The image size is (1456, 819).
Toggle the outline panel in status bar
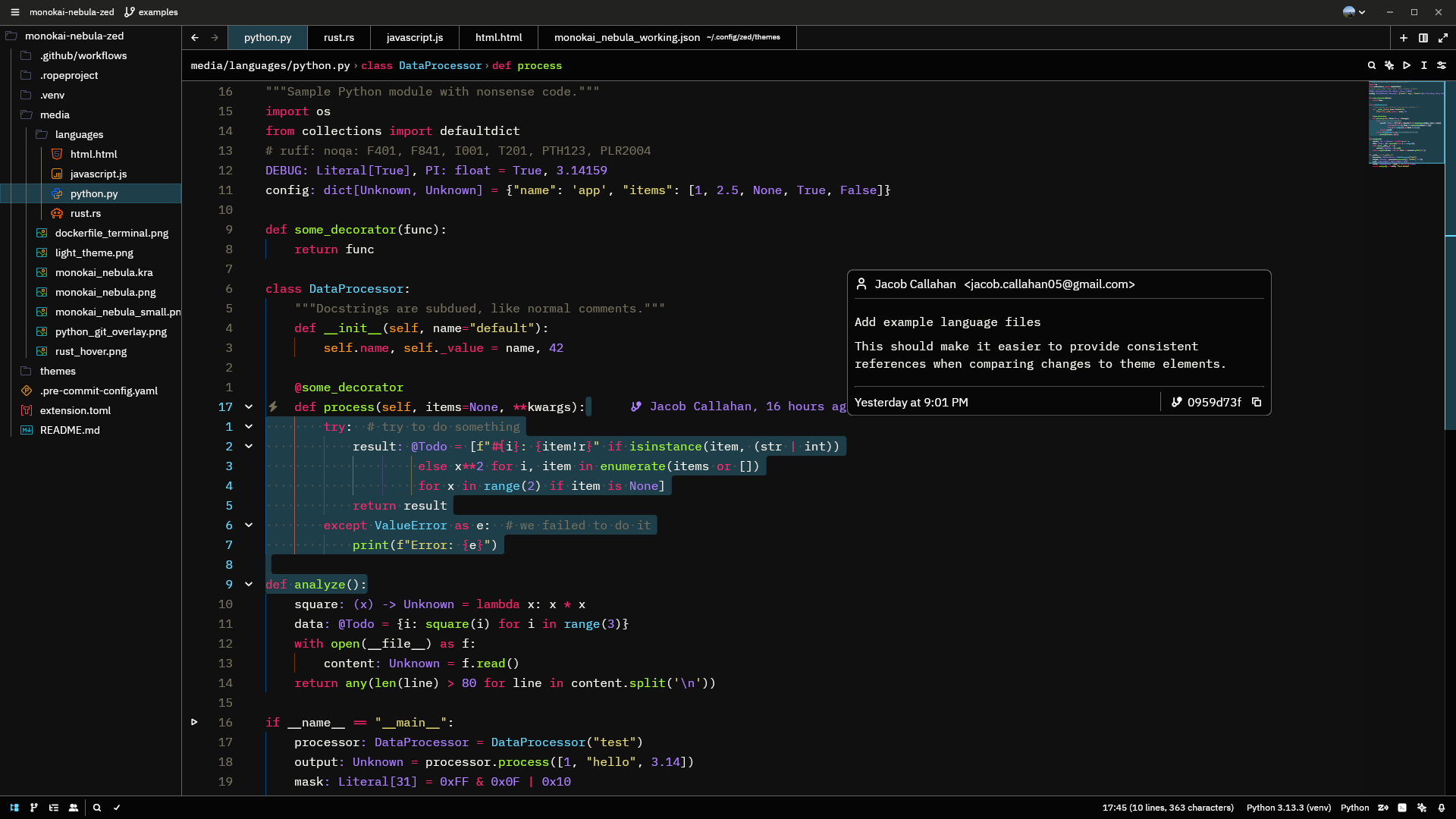click(x=54, y=808)
